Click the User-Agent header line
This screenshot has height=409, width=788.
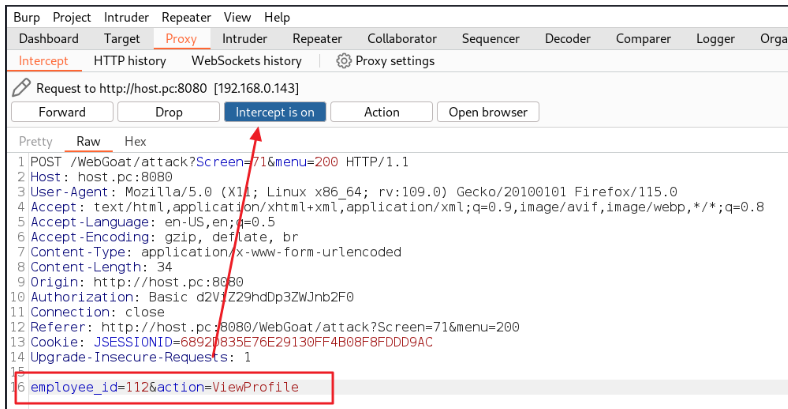point(354,192)
